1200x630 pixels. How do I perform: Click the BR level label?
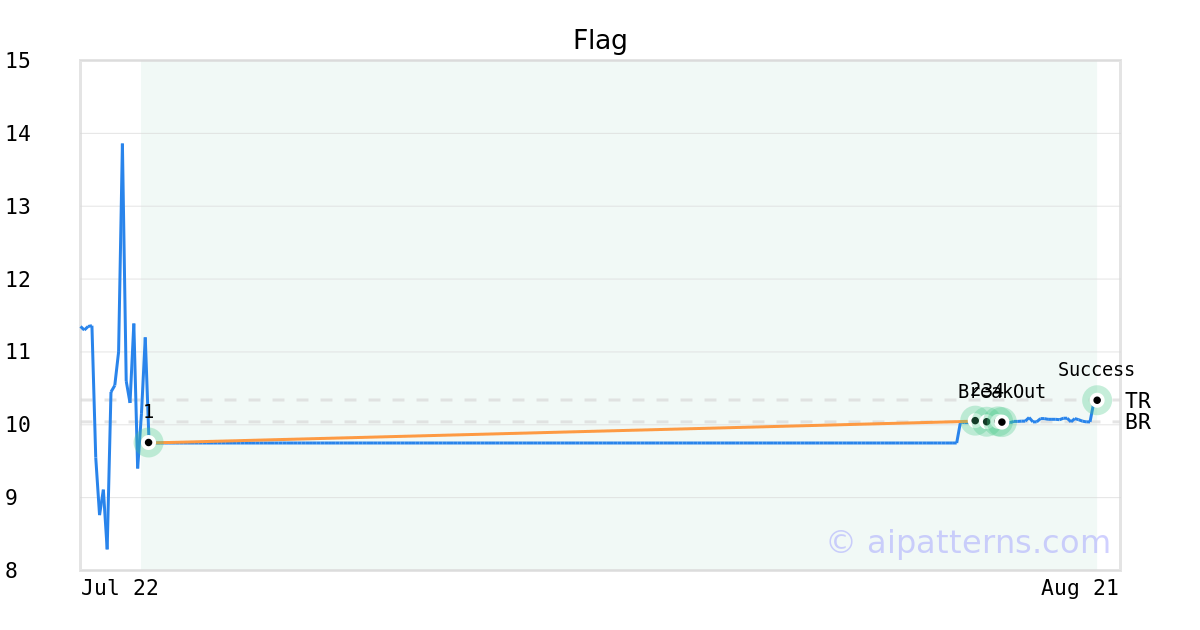[1137, 422]
